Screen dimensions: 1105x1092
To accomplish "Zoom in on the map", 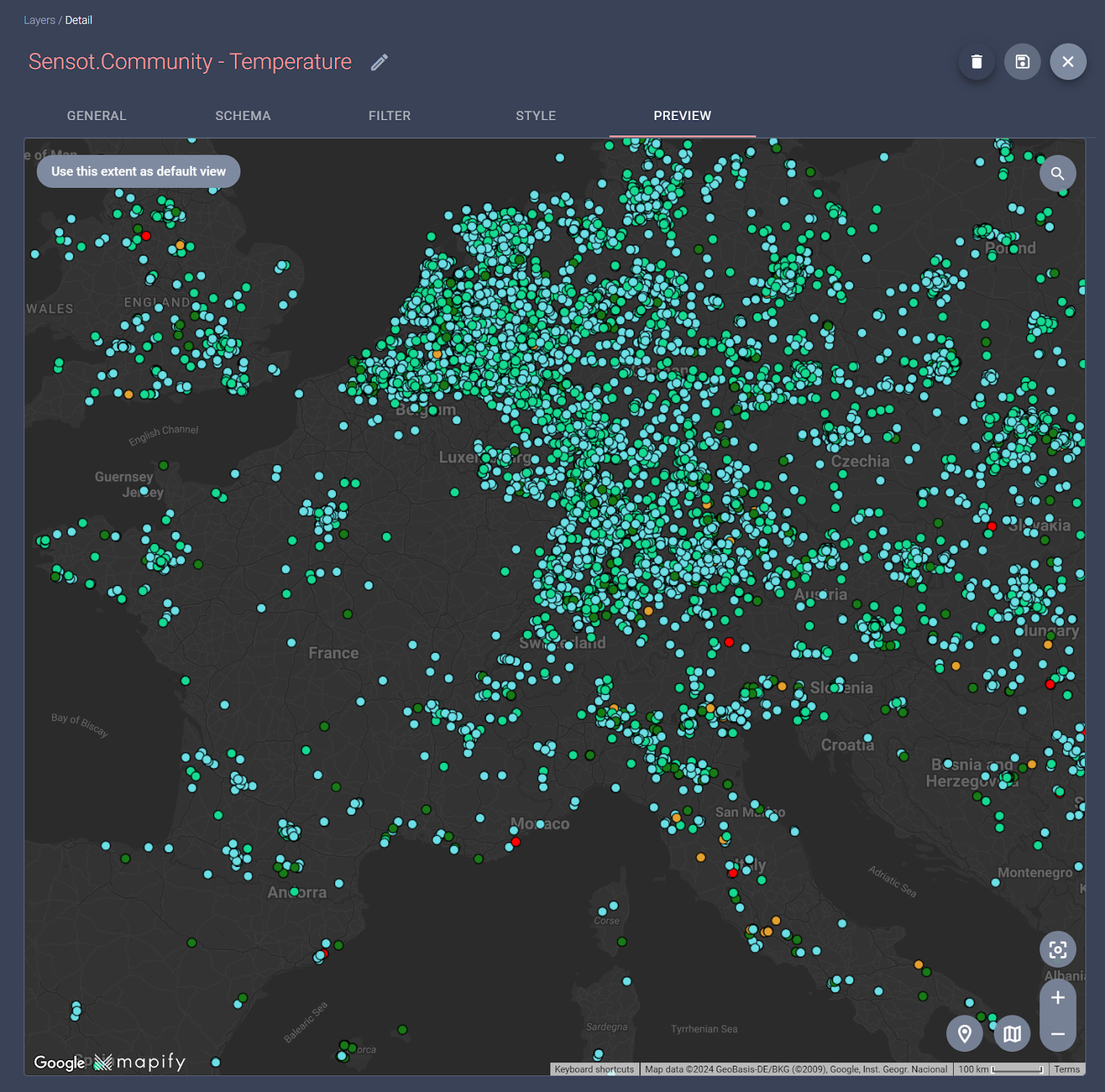I will (1057, 997).
